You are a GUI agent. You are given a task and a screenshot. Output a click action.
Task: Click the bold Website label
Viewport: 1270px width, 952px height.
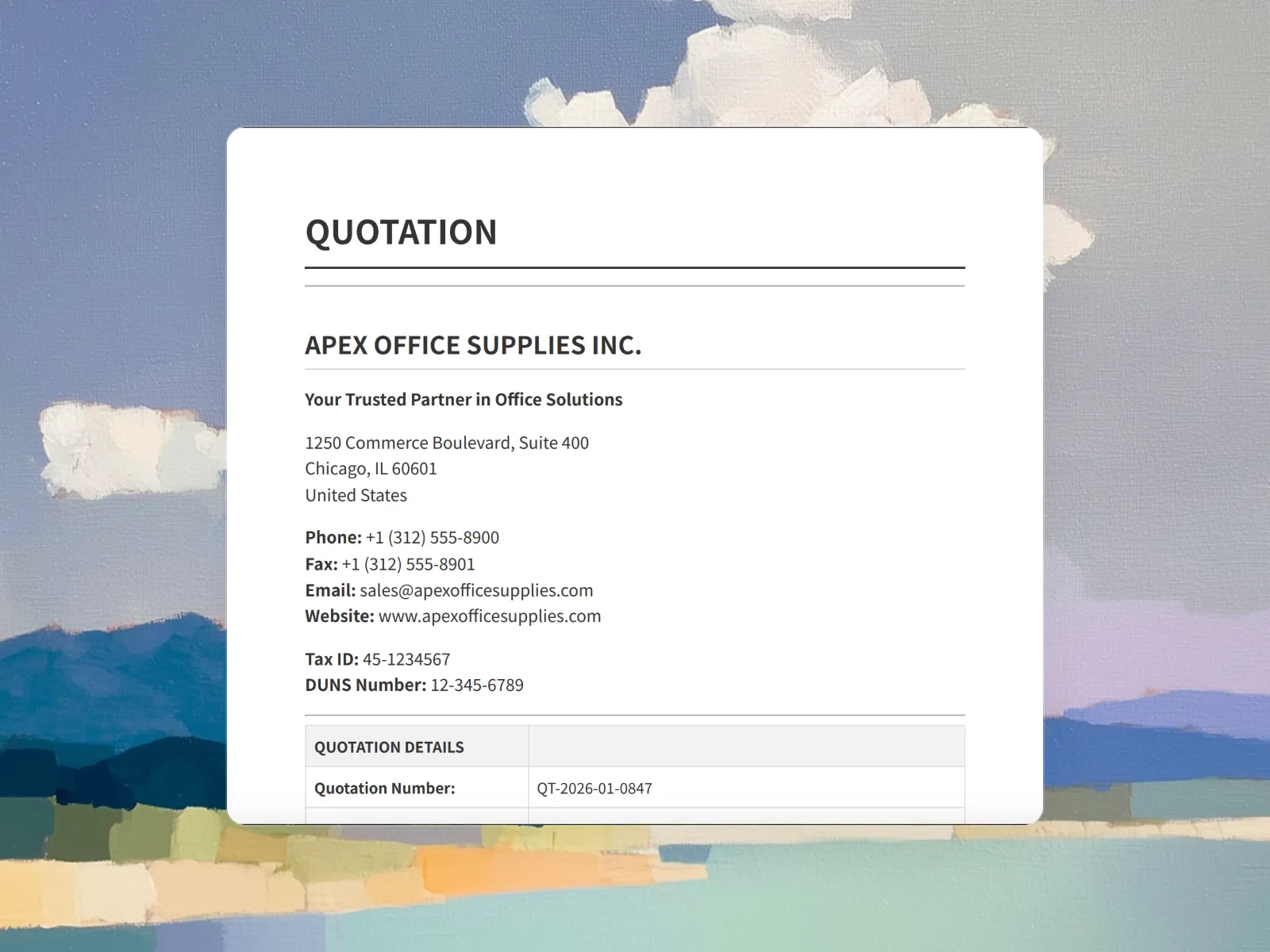340,616
